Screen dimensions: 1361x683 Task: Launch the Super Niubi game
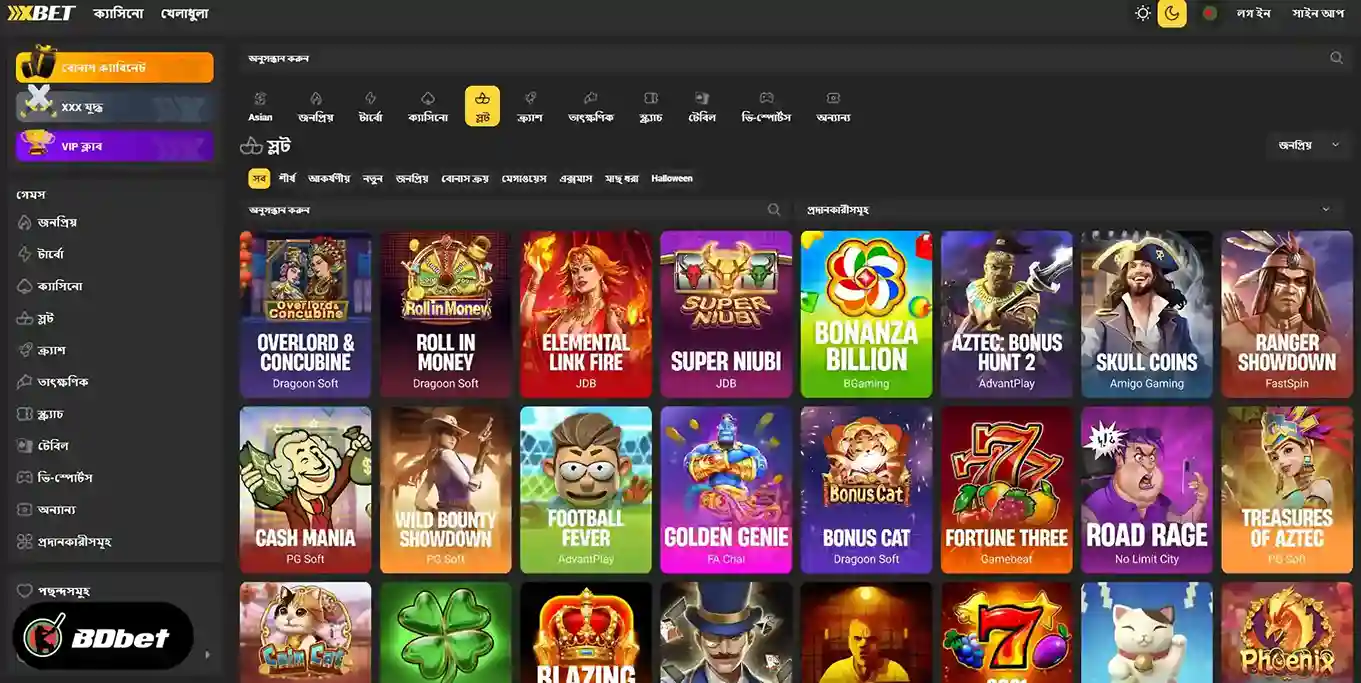(726, 314)
